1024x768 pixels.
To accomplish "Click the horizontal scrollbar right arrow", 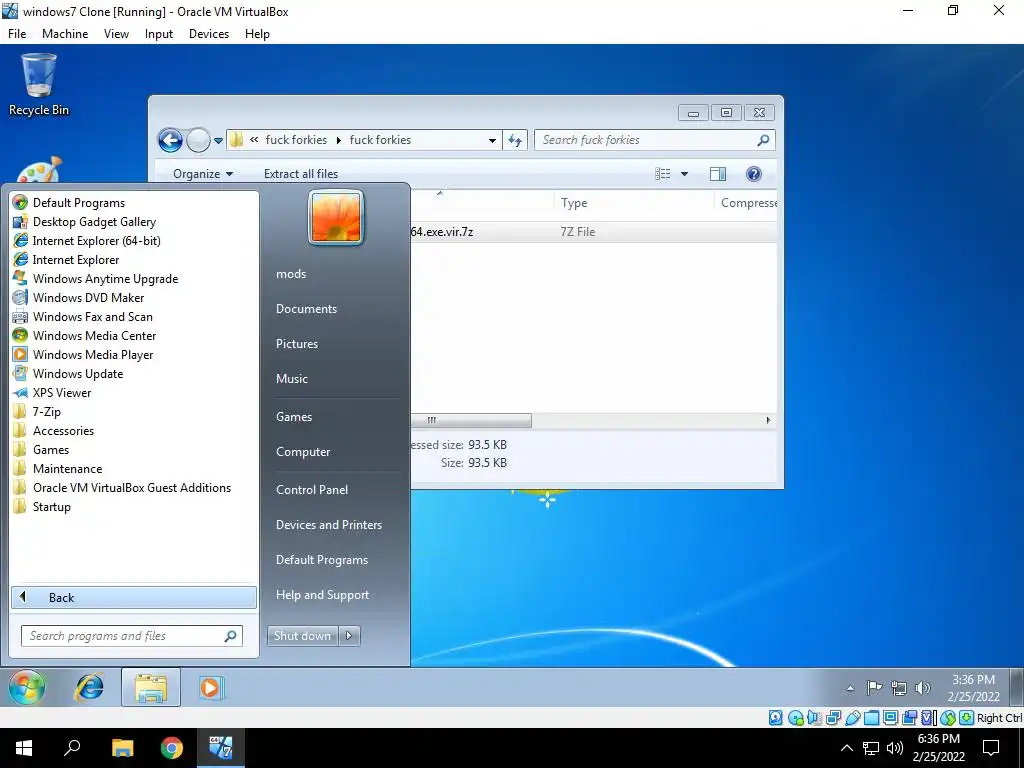I will 768,421.
